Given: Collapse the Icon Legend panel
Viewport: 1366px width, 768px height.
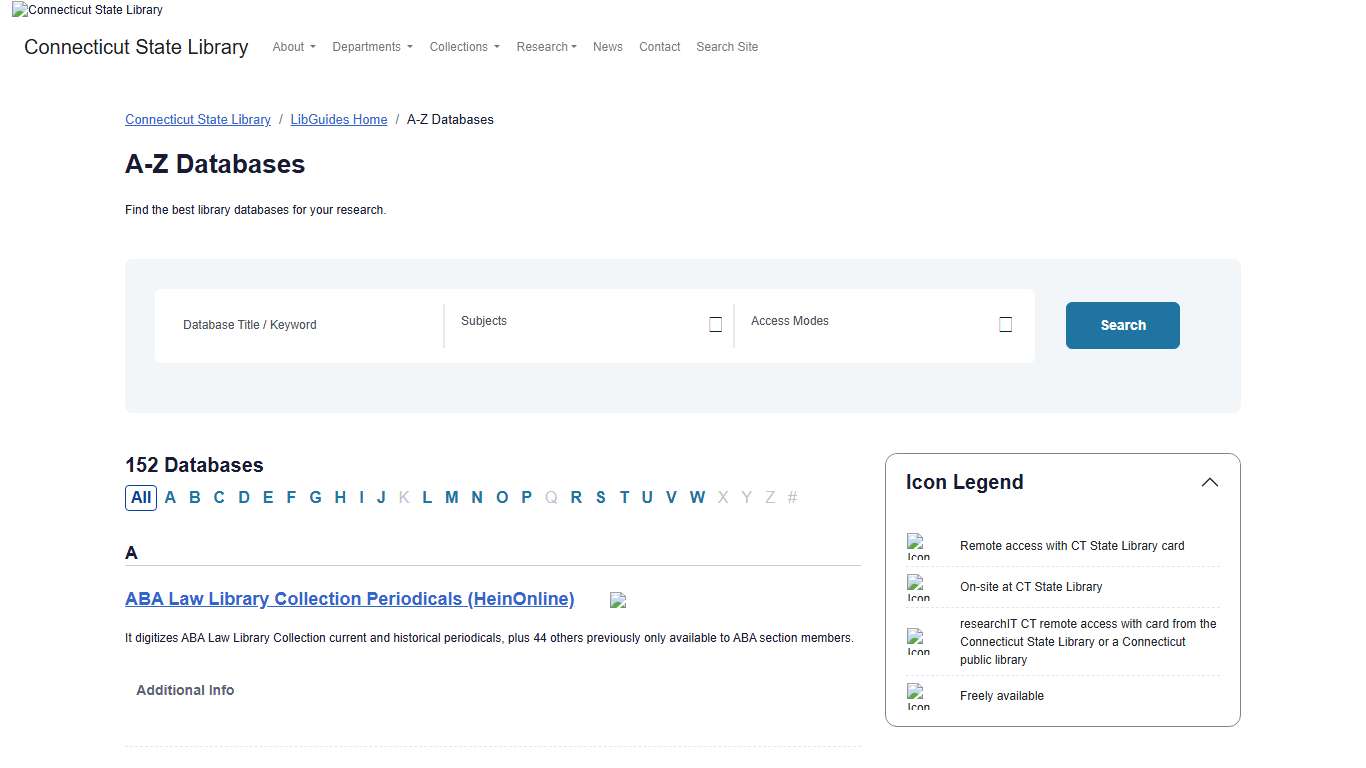Looking at the screenshot, I should [x=1209, y=482].
